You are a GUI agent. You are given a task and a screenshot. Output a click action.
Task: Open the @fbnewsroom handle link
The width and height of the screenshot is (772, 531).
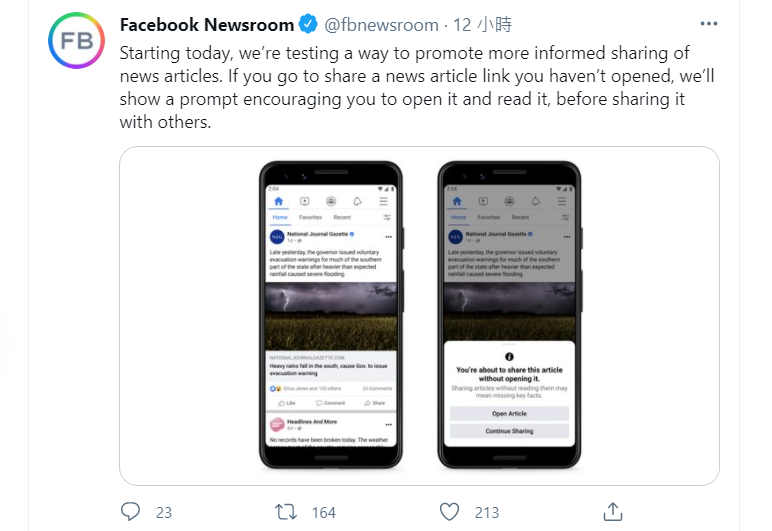382,24
